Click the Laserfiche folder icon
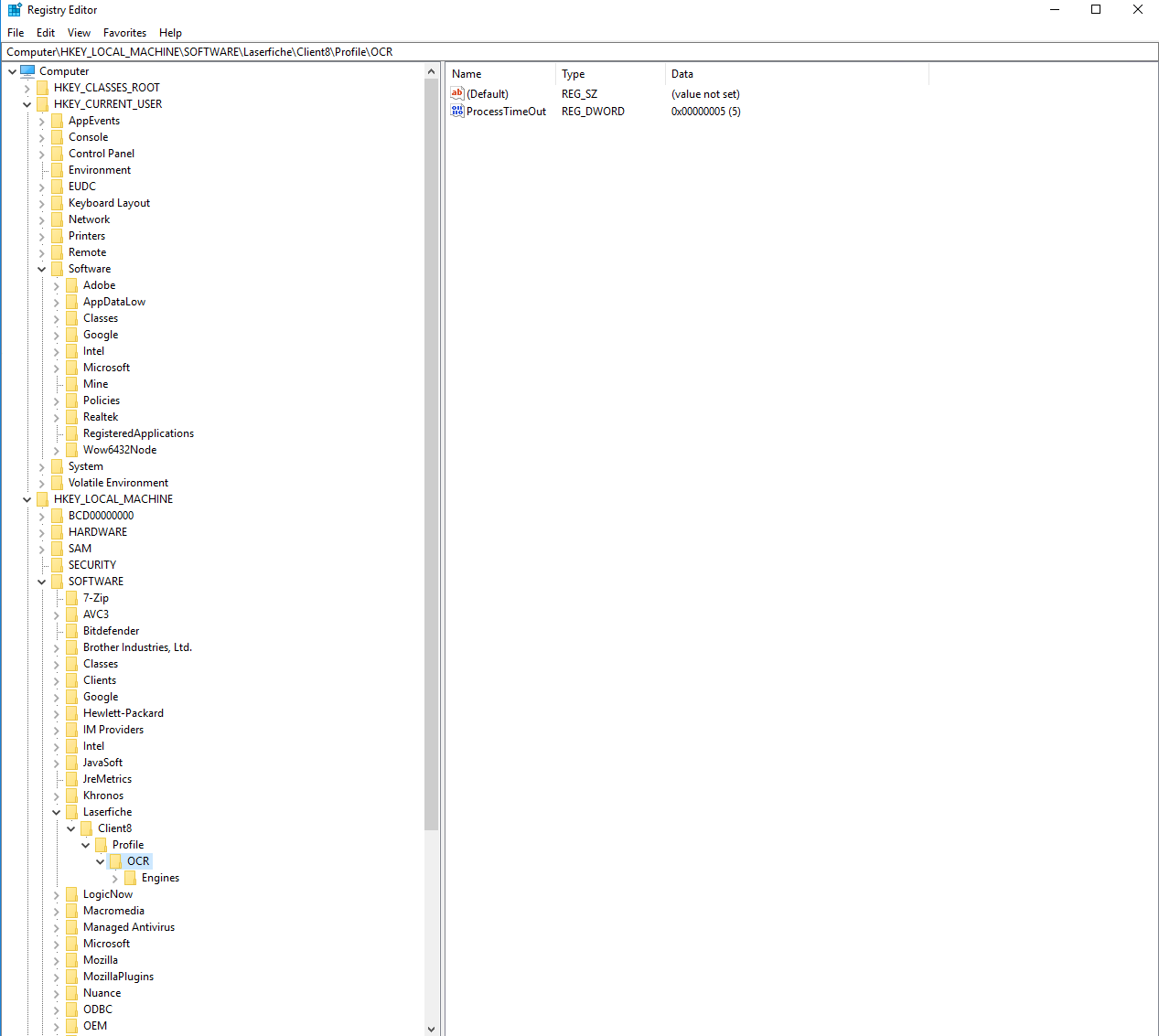Screen dimensions: 1159x1036 pos(71,812)
